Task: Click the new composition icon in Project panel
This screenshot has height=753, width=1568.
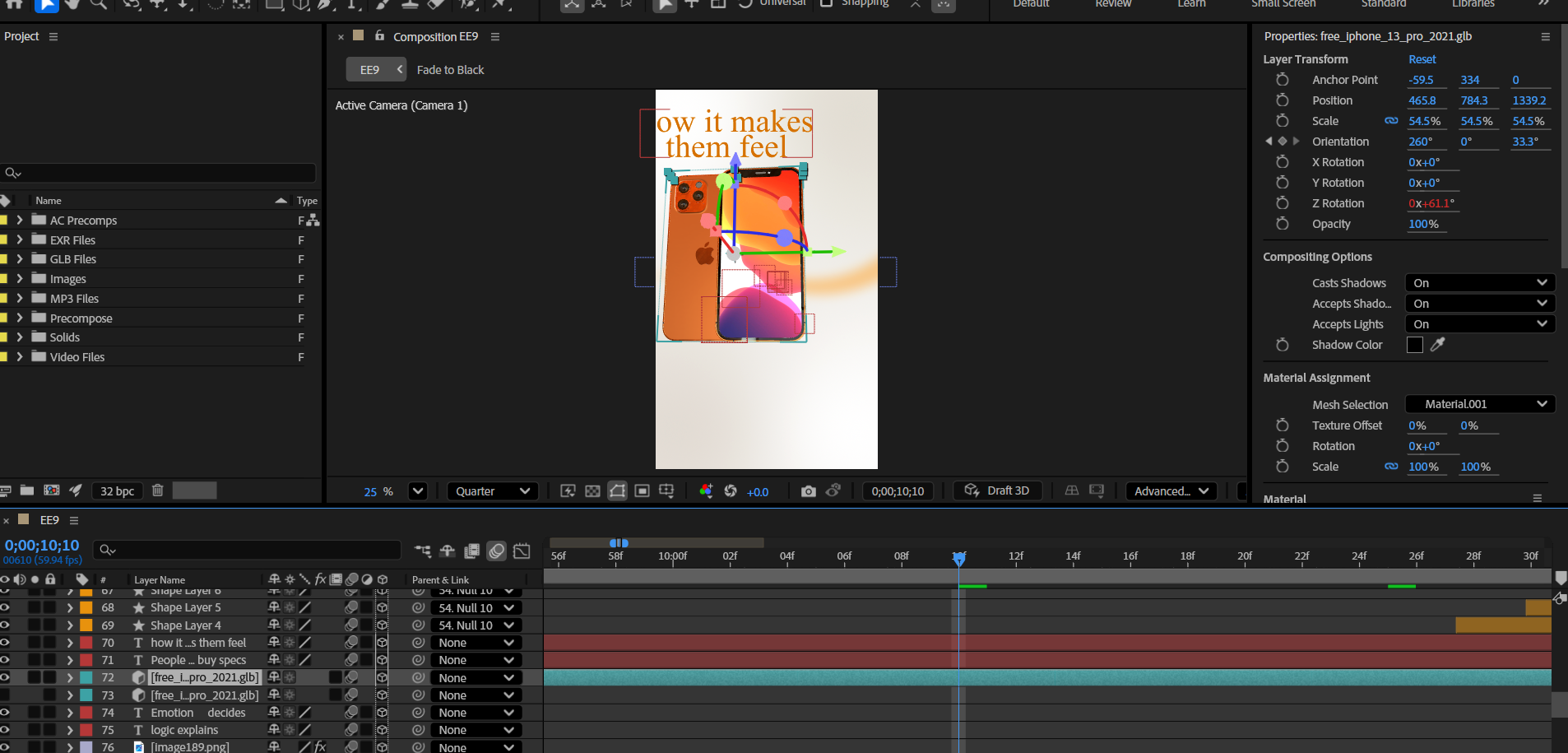Action: [51, 490]
